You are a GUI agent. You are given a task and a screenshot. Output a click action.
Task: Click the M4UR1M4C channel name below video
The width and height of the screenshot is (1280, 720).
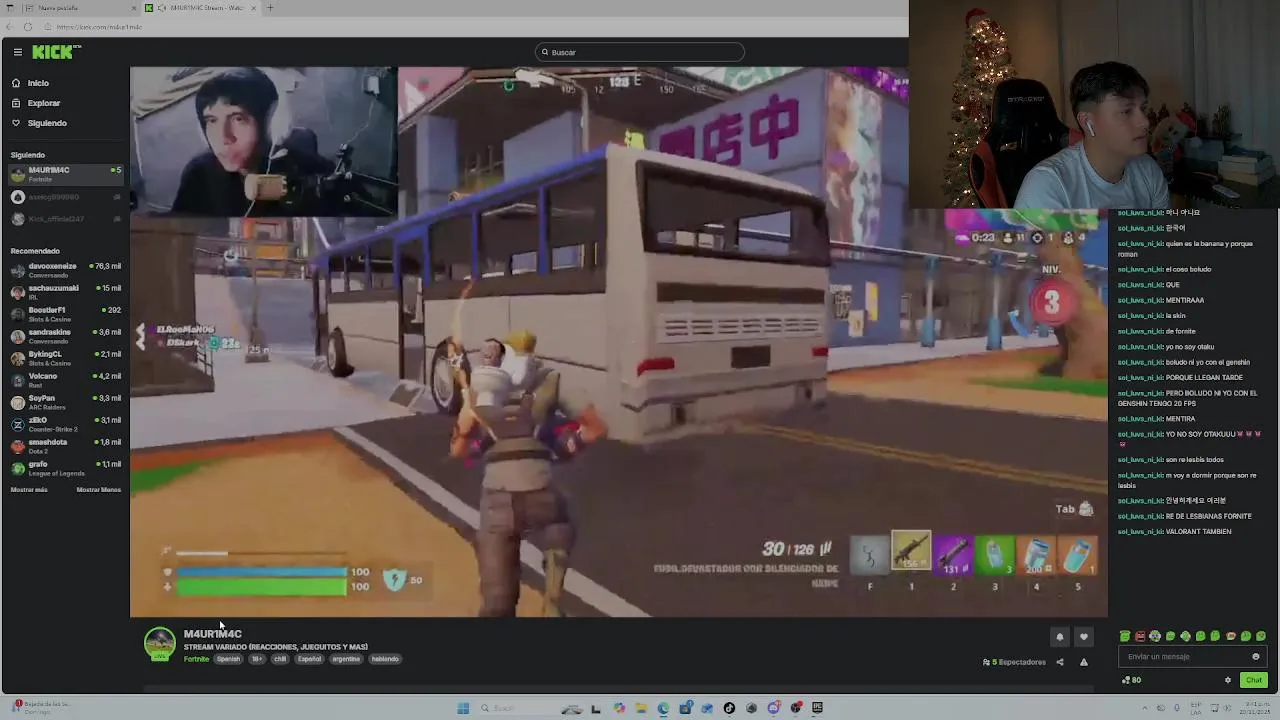click(213, 634)
